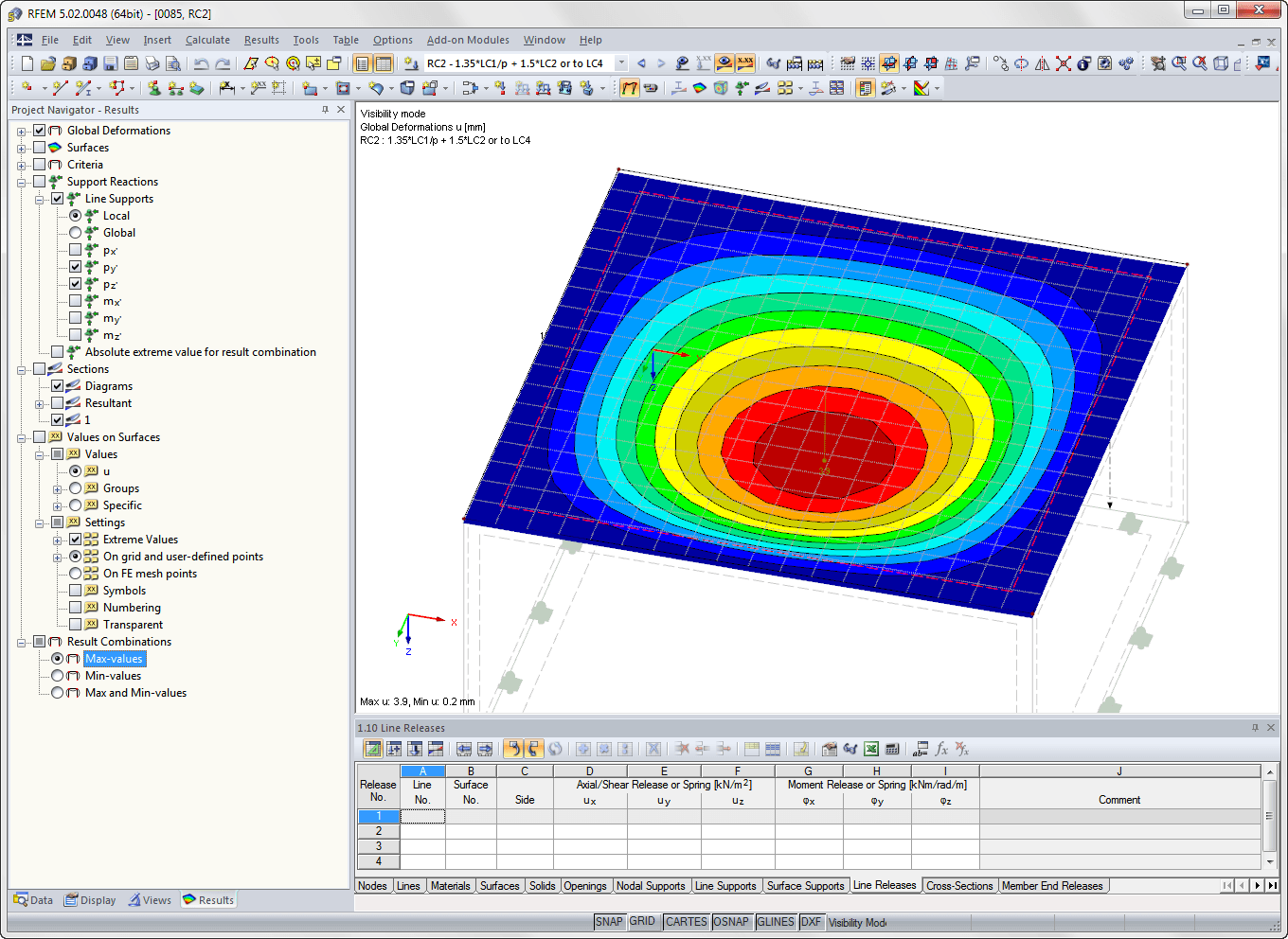Check the Surfaces results checkbox
The height and width of the screenshot is (939, 1288).
tap(39, 148)
